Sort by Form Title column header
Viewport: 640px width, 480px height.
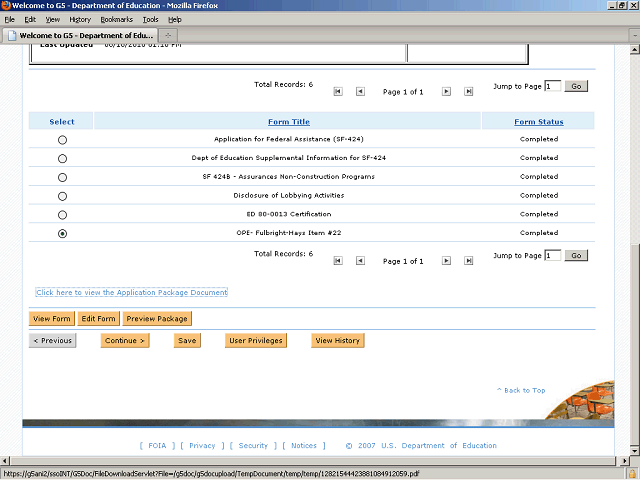(289, 122)
